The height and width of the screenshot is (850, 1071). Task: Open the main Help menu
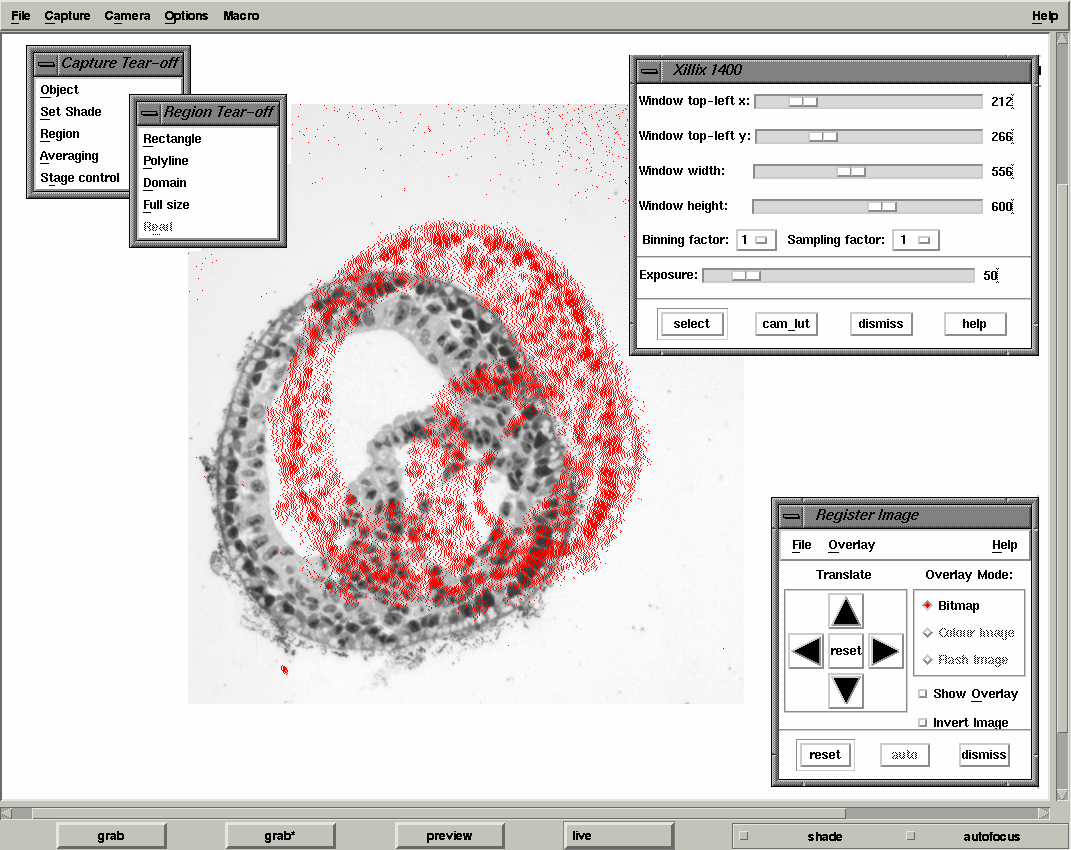(1044, 16)
